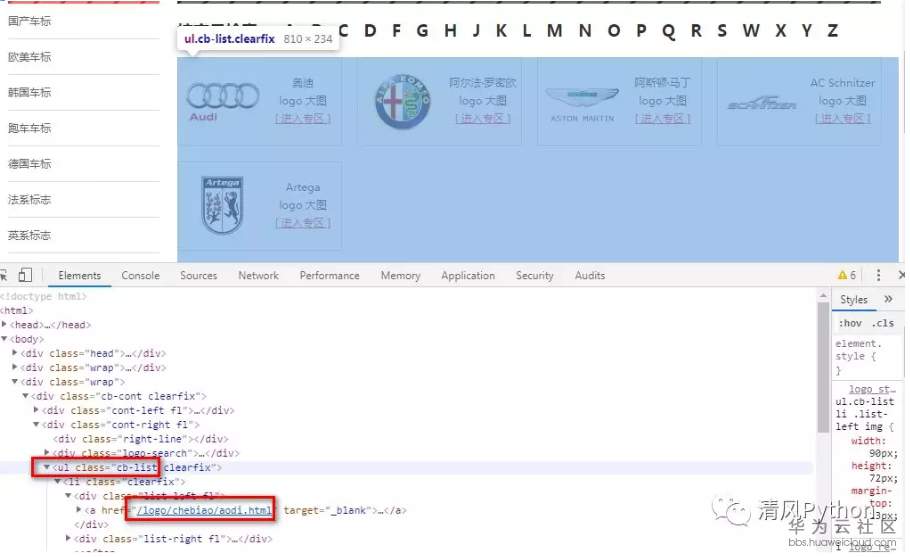This screenshot has width=910, height=557.
Task: Select the Styles pane tab
Action: (854, 299)
